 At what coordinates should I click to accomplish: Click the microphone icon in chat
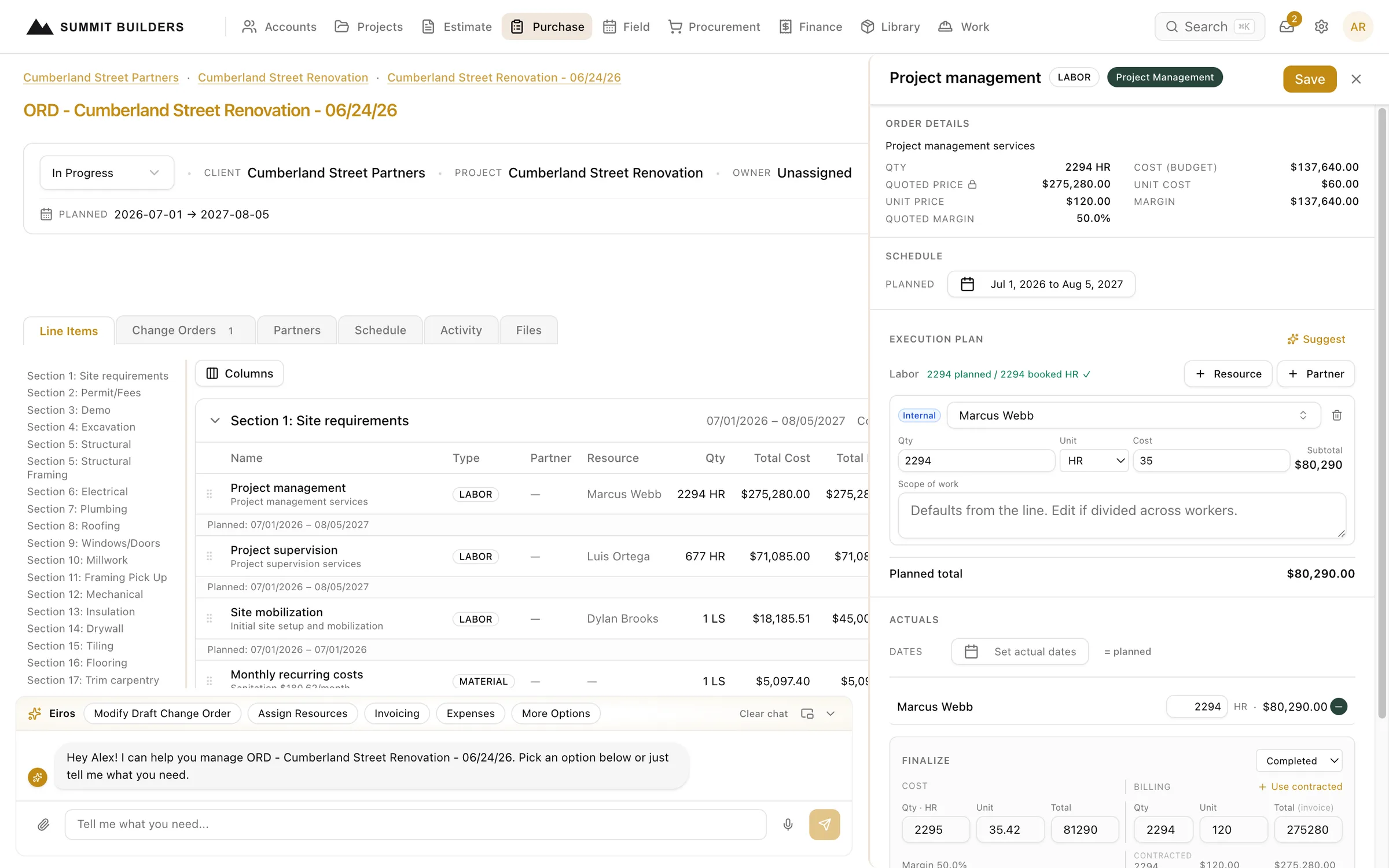pos(788,824)
